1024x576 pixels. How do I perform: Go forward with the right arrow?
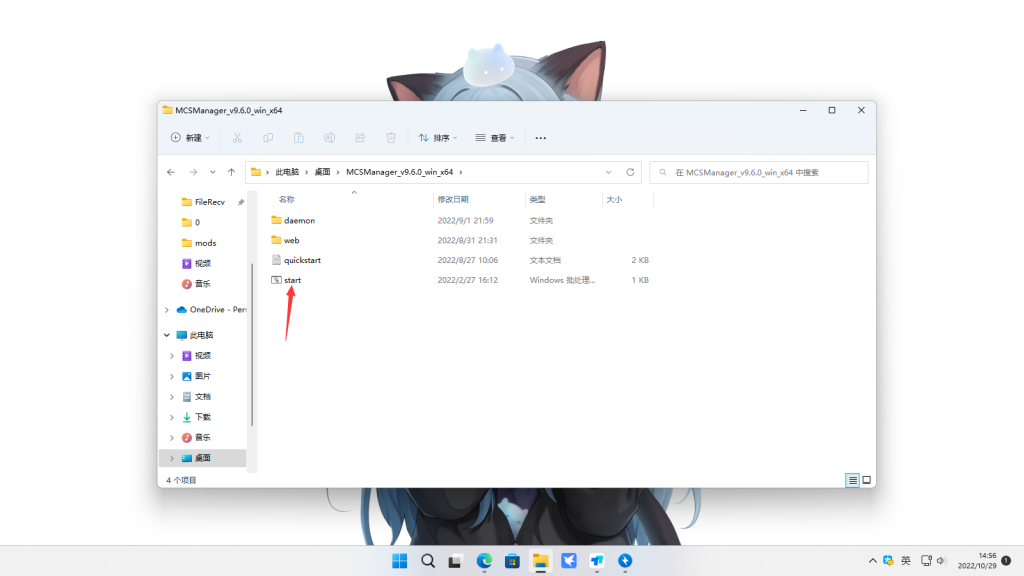(x=193, y=172)
